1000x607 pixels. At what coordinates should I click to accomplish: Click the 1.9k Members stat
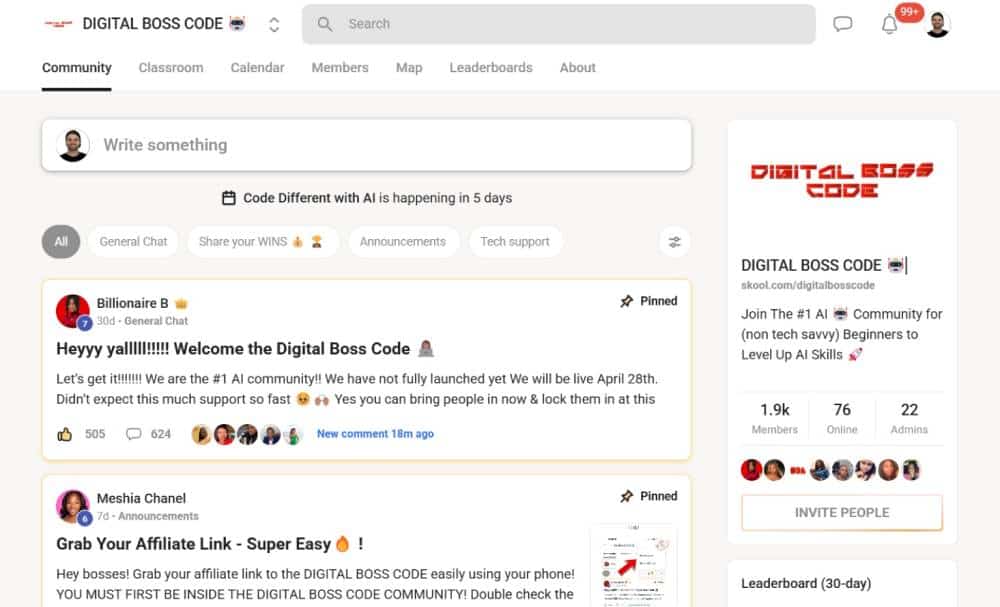(x=774, y=418)
